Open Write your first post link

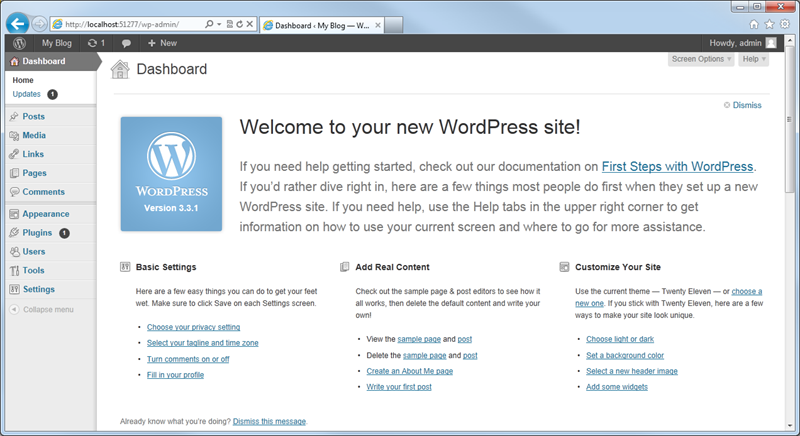pos(399,387)
